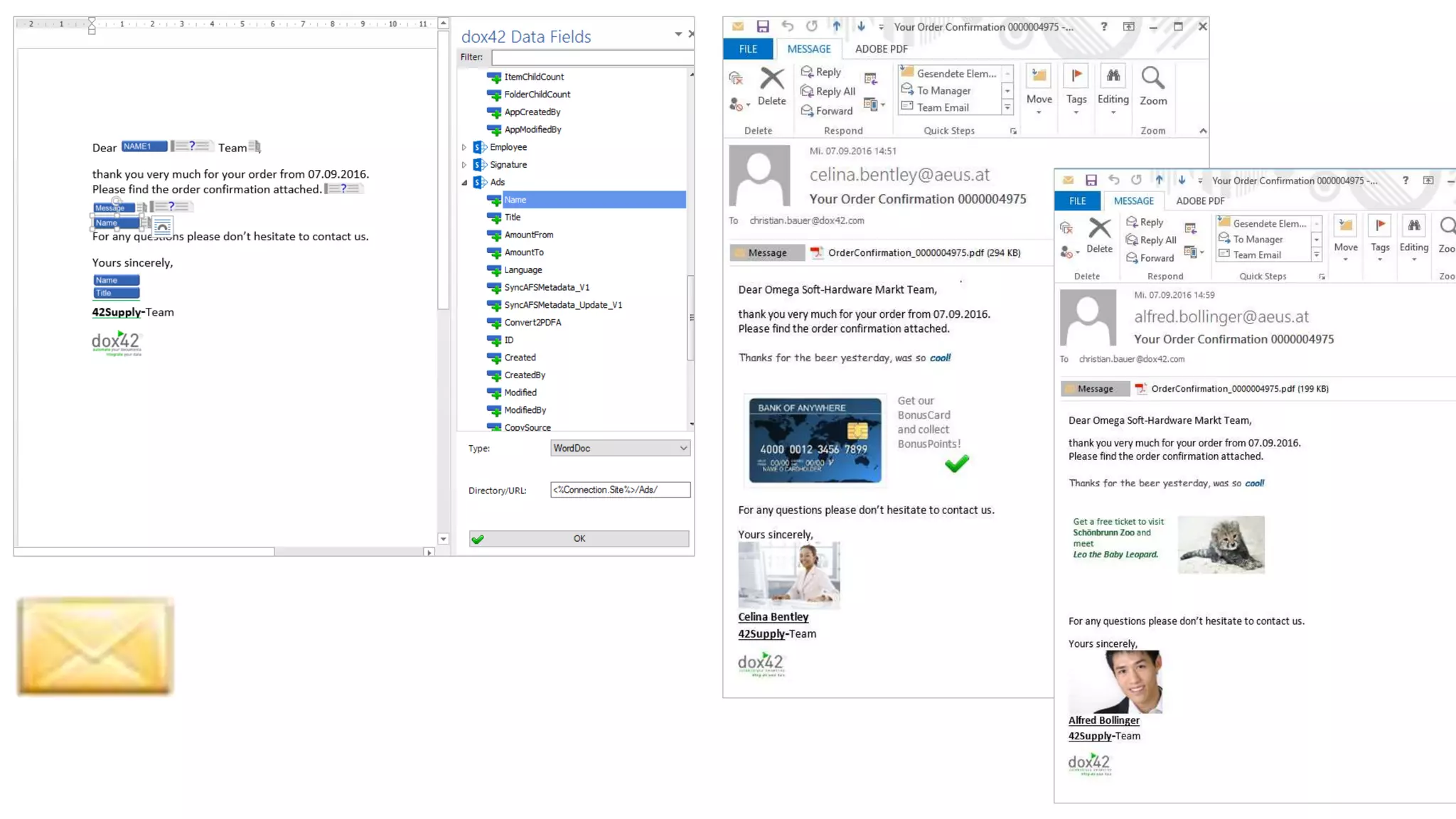Expand the Signature tree node
The width and height of the screenshot is (1456, 819).
click(464, 165)
